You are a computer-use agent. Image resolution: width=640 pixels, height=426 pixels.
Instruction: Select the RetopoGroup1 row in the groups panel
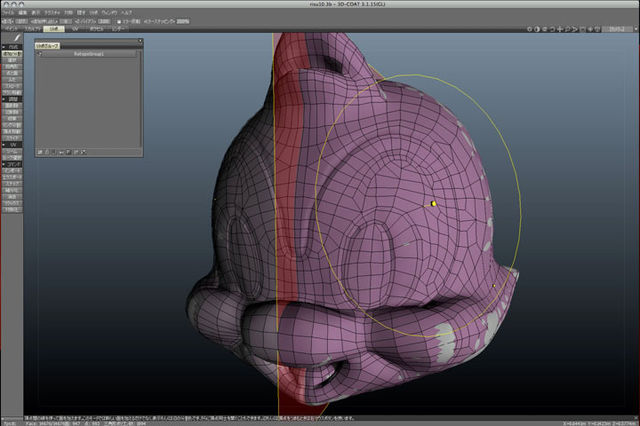pyautogui.click(x=88, y=54)
